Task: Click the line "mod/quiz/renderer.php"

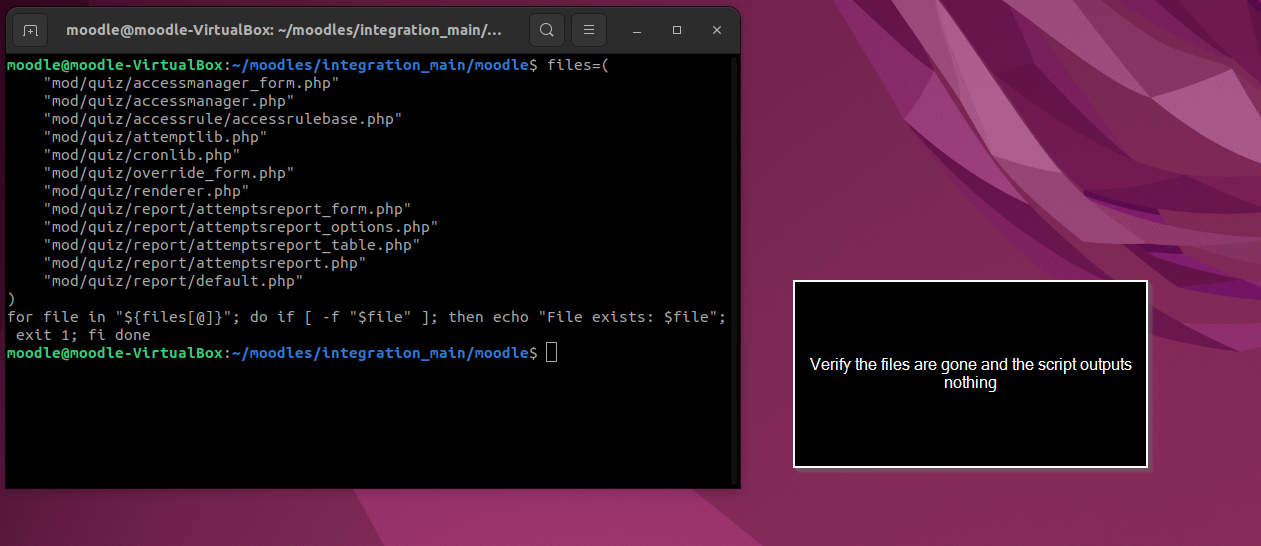Action: click(146, 191)
